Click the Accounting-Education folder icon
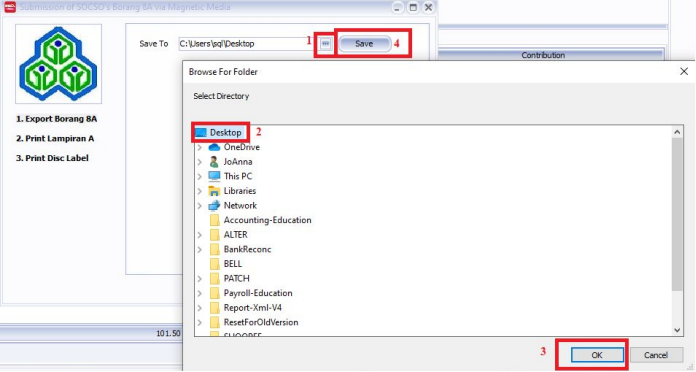The image size is (696, 372). point(214,220)
